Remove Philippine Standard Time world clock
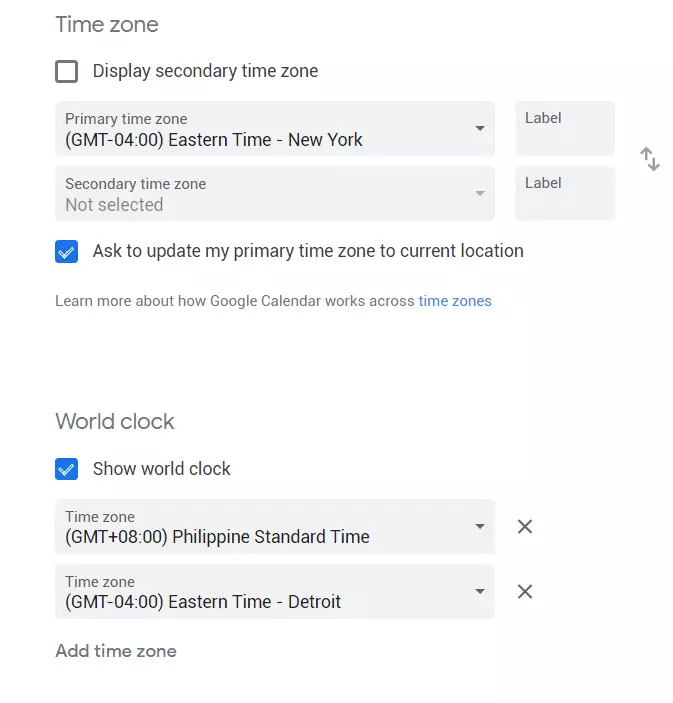Image resolution: width=673 pixels, height=703 pixels. pyautogui.click(x=525, y=527)
